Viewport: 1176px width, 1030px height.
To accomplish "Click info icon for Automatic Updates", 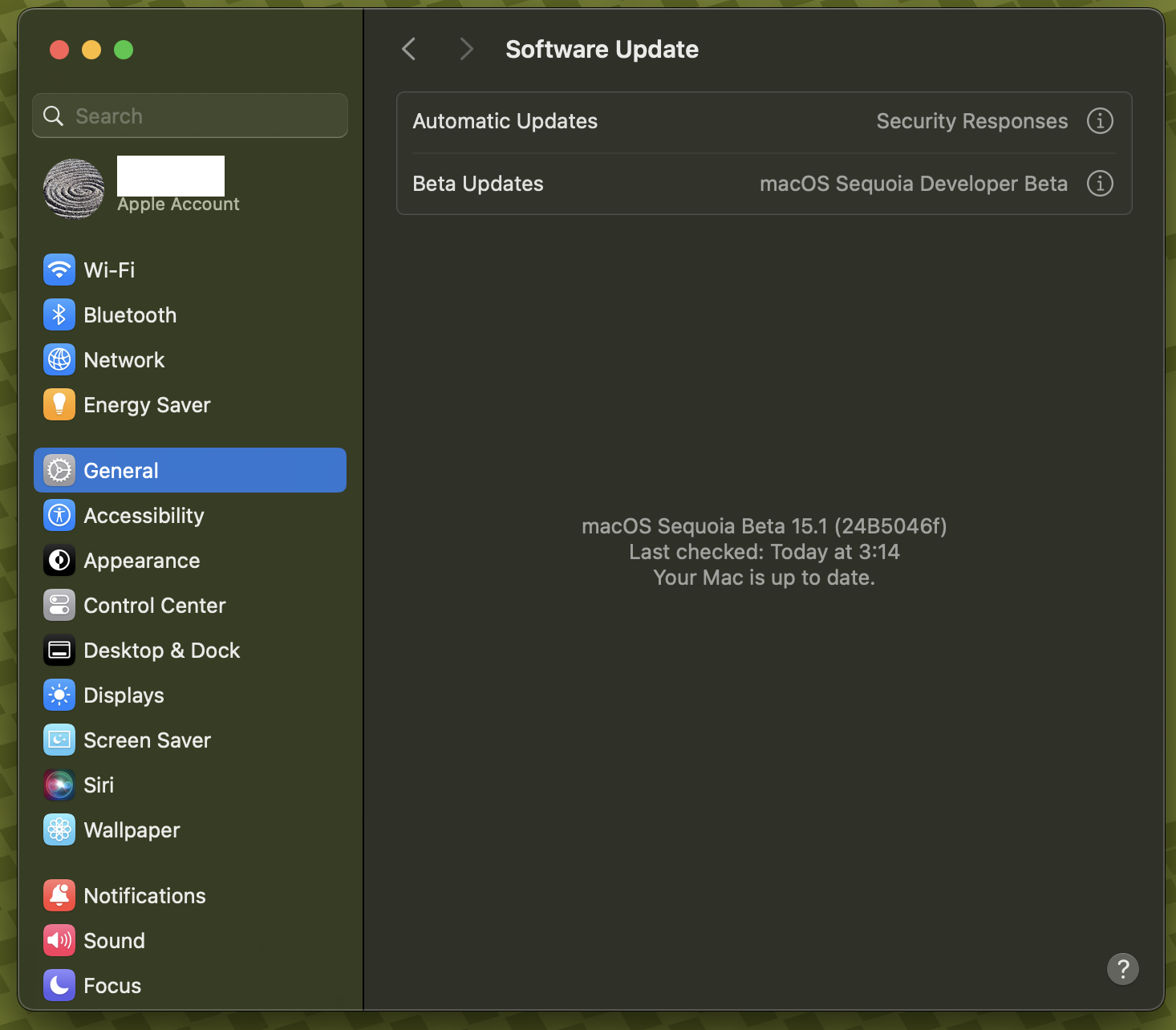I will pyautogui.click(x=1100, y=121).
